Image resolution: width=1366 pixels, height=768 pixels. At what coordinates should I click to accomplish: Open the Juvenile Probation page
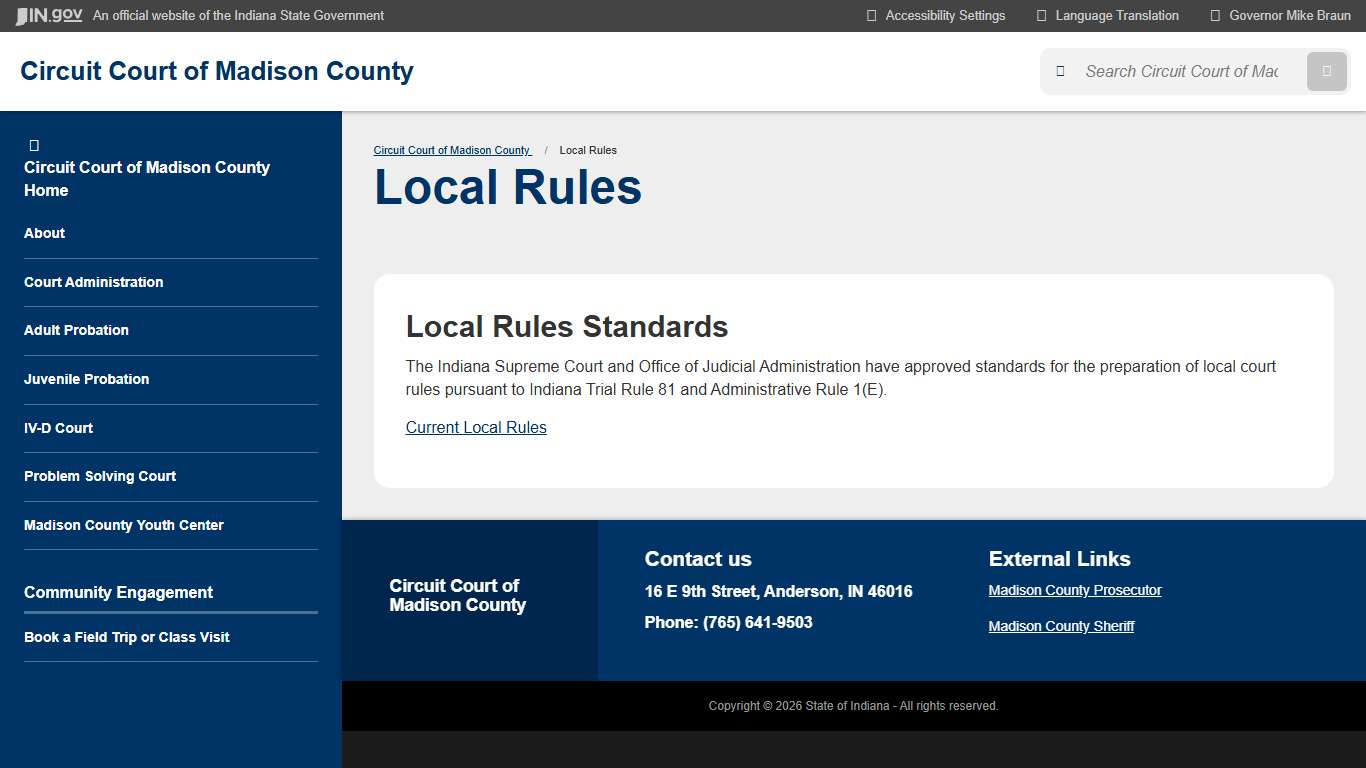(86, 379)
